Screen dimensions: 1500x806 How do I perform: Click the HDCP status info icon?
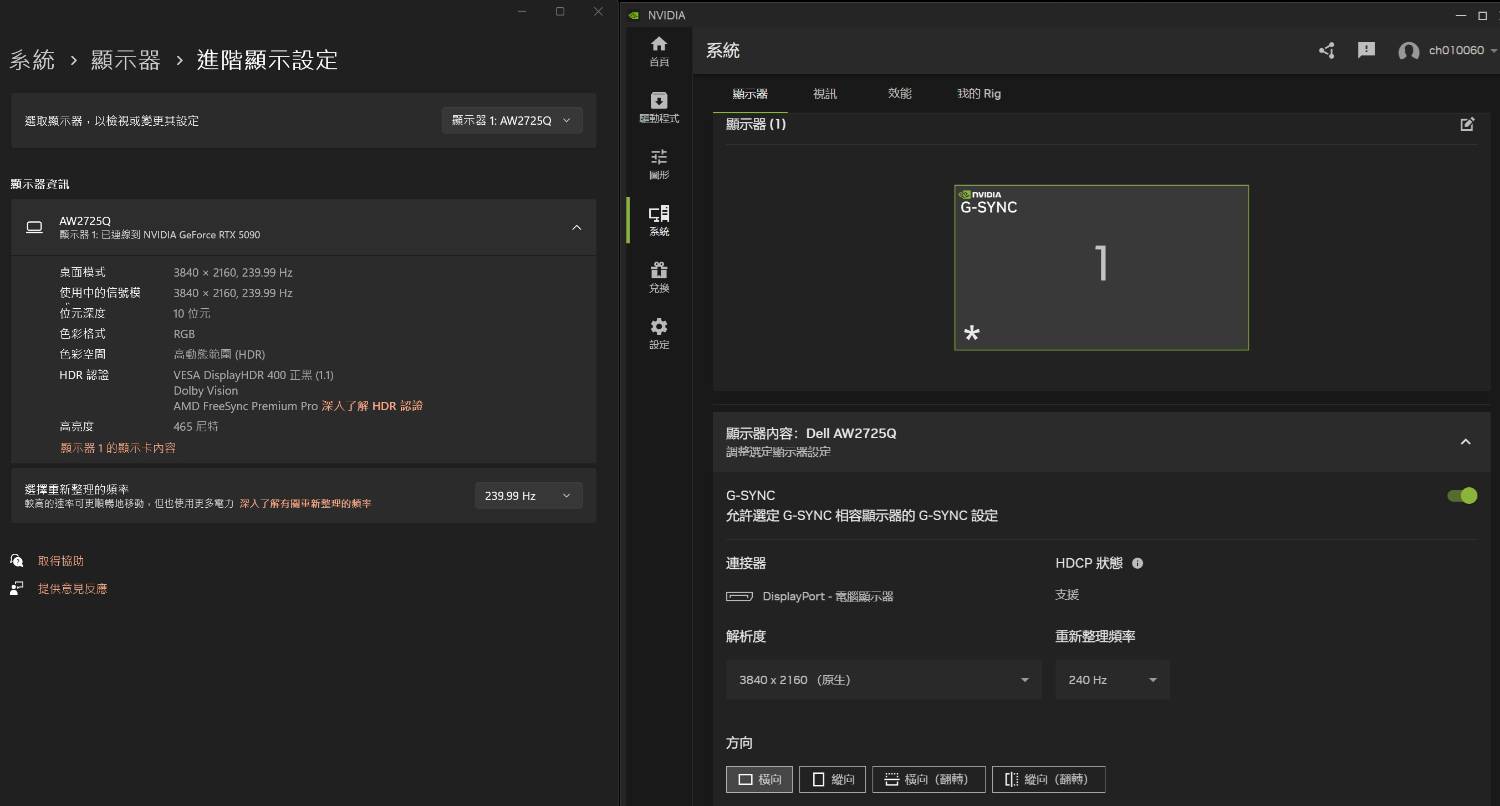[x=1137, y=563]
